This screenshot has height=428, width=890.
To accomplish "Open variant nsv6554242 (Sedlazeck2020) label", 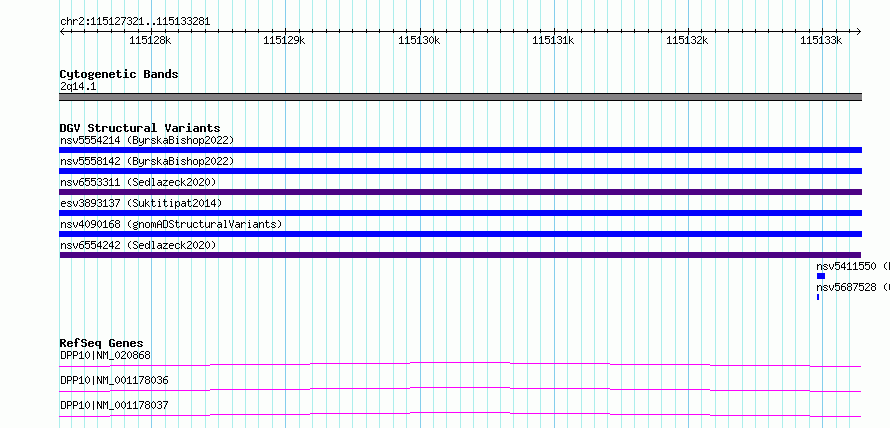I will (x=138, y=245).
